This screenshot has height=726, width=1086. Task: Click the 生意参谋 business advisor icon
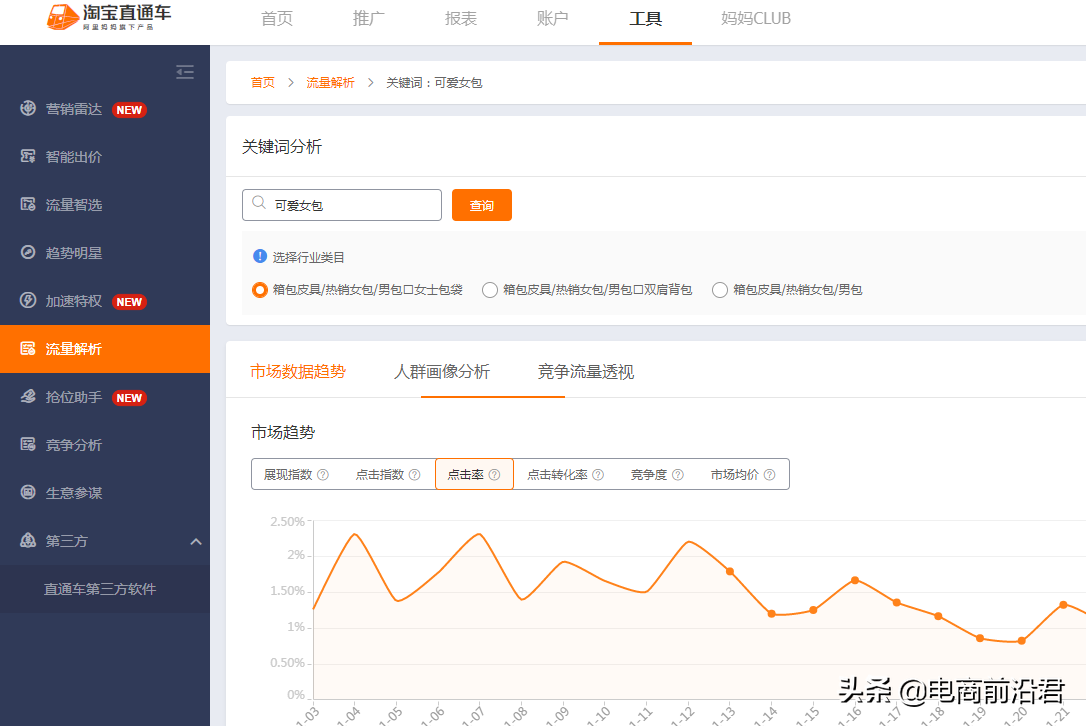point(75,492)
